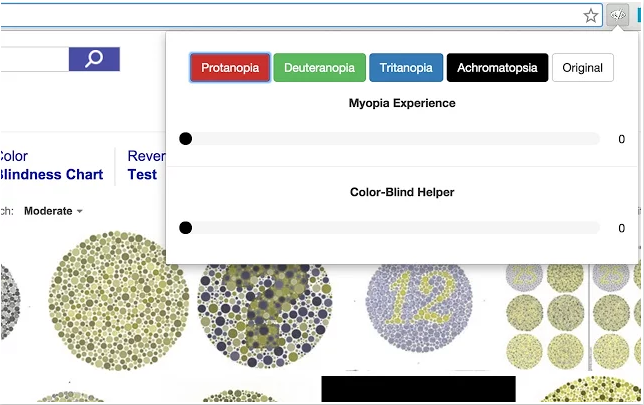The height and width of the screenshot is (405, 644).
Task: Click the Color-Blind Helper value 0
Action: [621, 228]
